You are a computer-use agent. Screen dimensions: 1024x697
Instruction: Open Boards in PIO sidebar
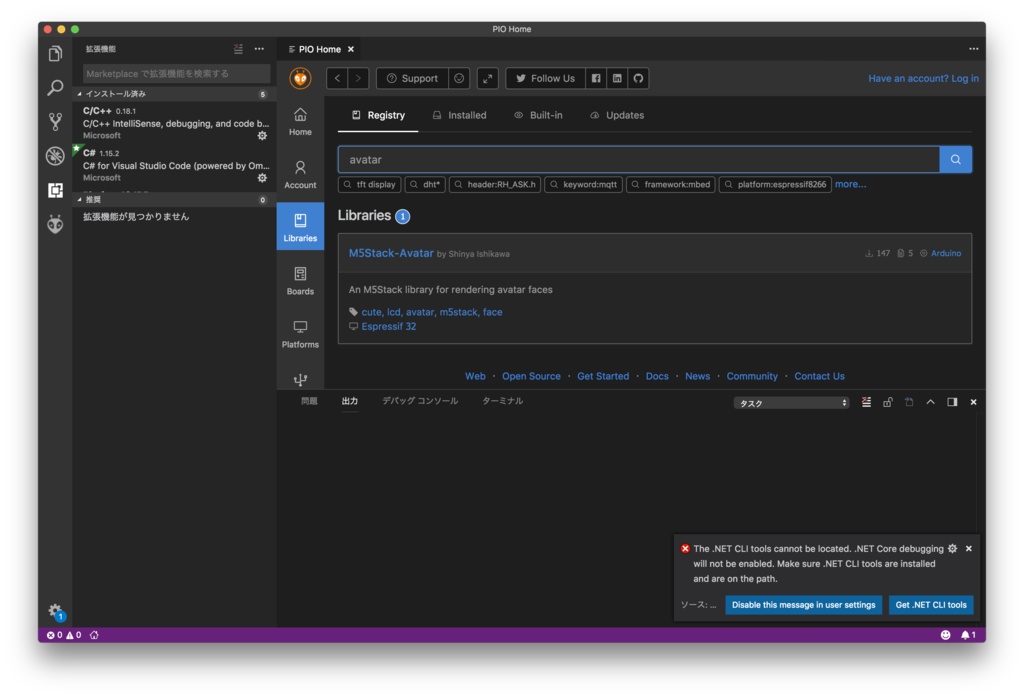point(300,281)
